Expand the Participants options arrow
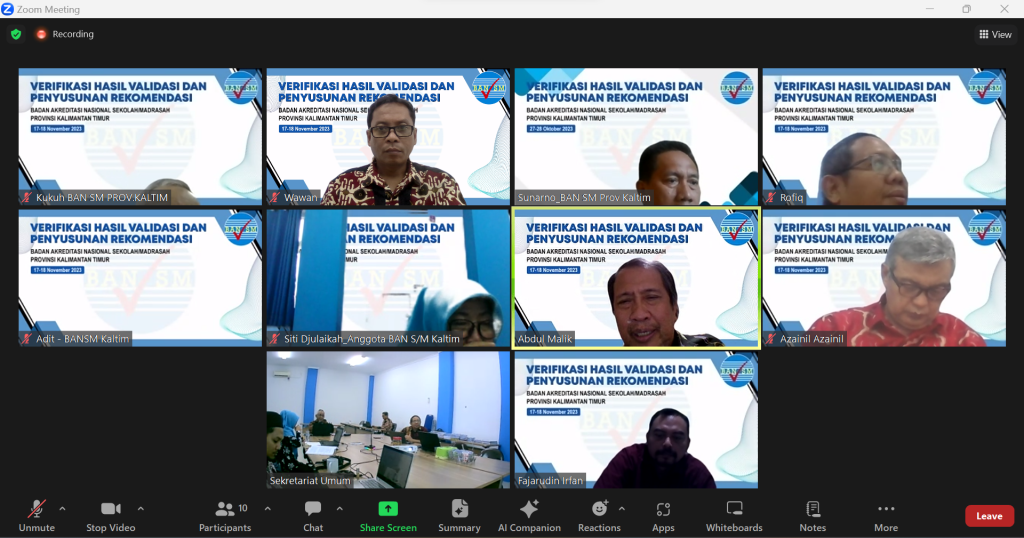Viewport: 1024px width, 538px height. click(267, 509)
